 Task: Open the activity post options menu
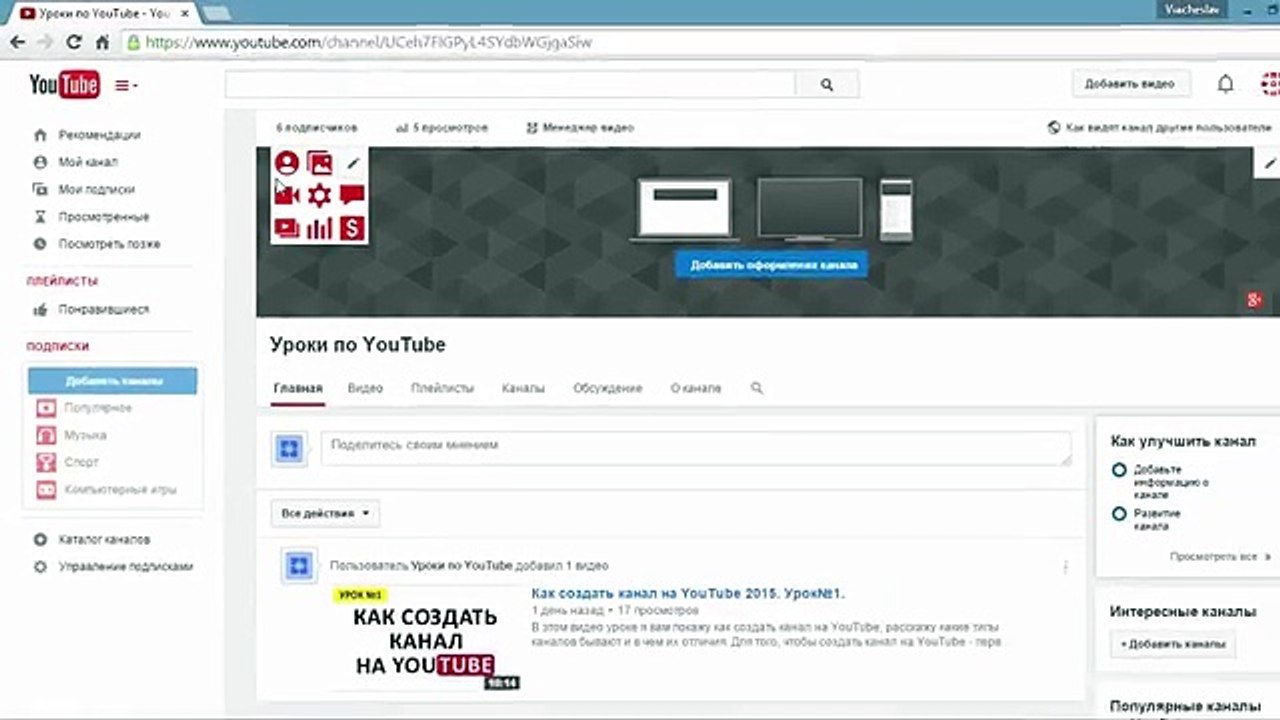1065,567
